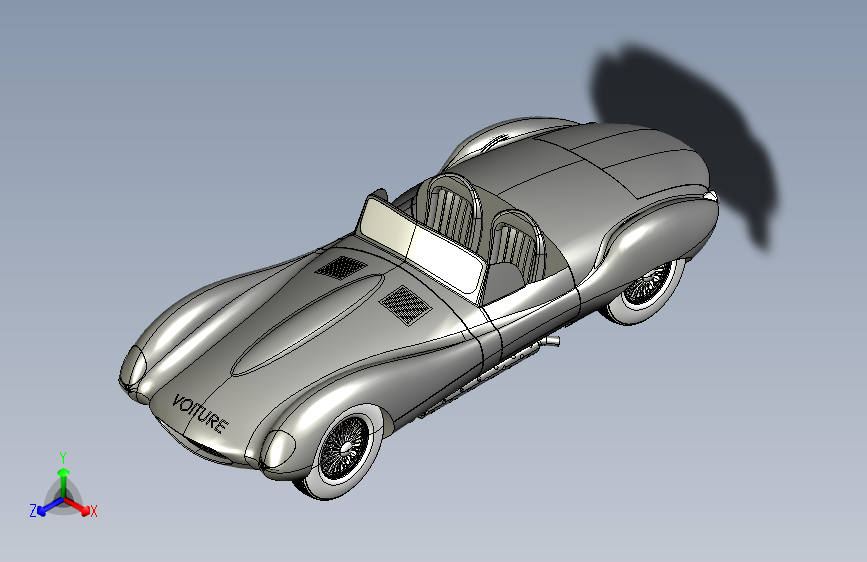Select the rear spoked wheel of the car

646,290
